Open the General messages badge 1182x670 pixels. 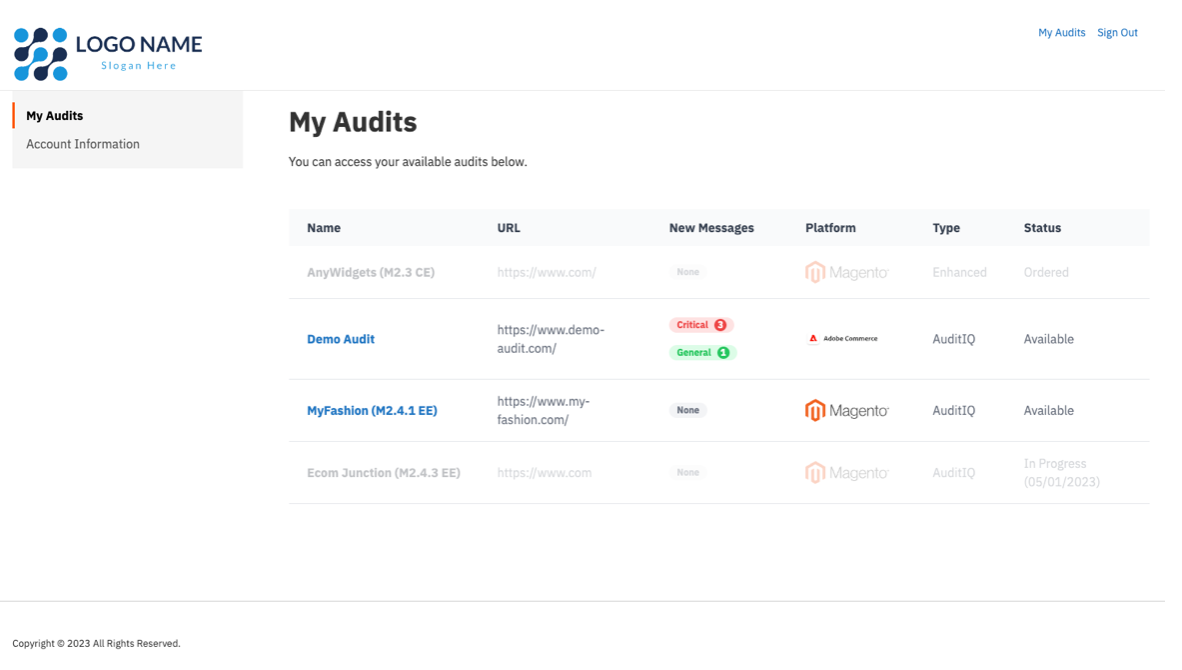coord(703,353)
